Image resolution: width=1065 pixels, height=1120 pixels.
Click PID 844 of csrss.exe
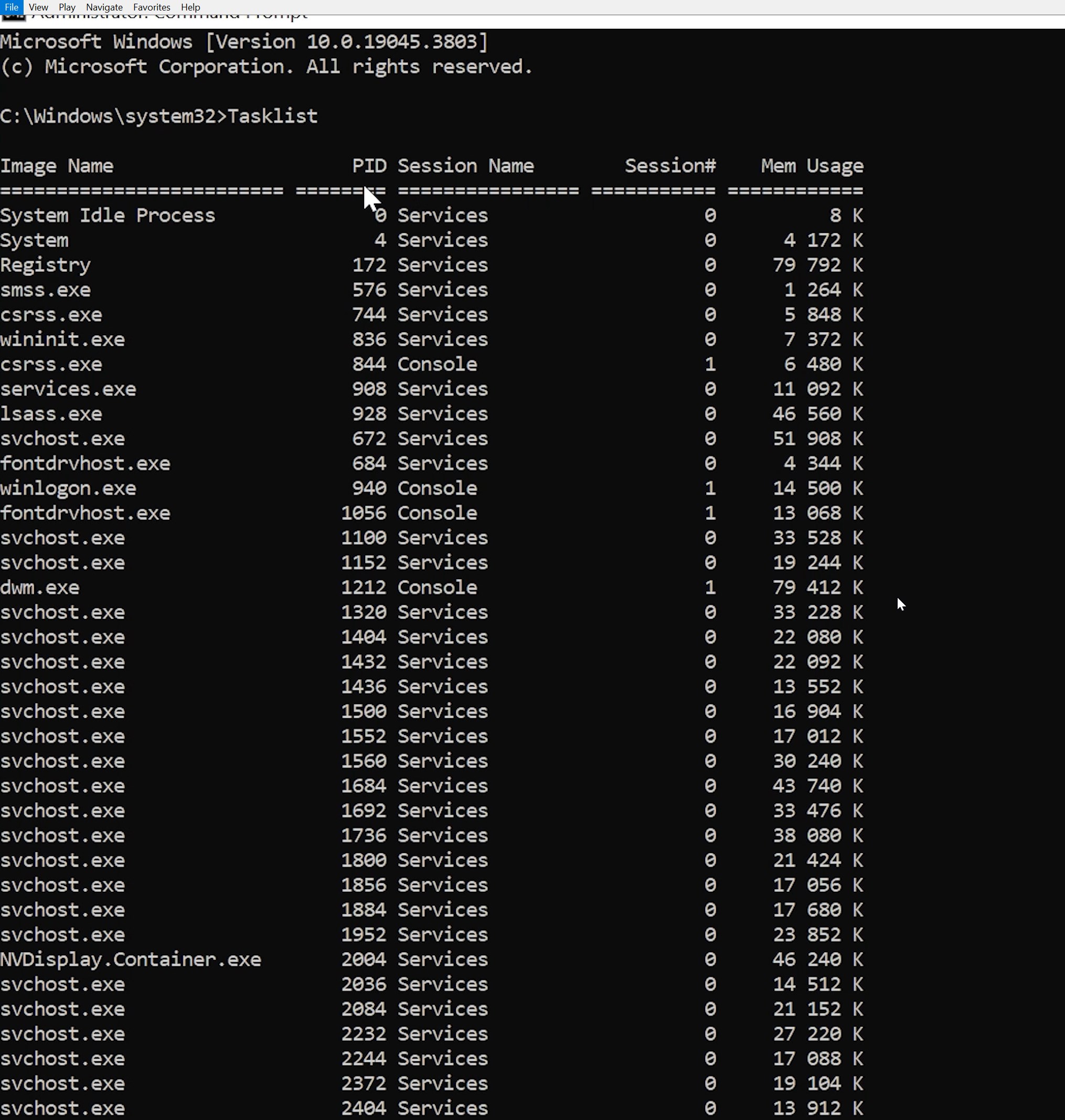click(369, 364)
